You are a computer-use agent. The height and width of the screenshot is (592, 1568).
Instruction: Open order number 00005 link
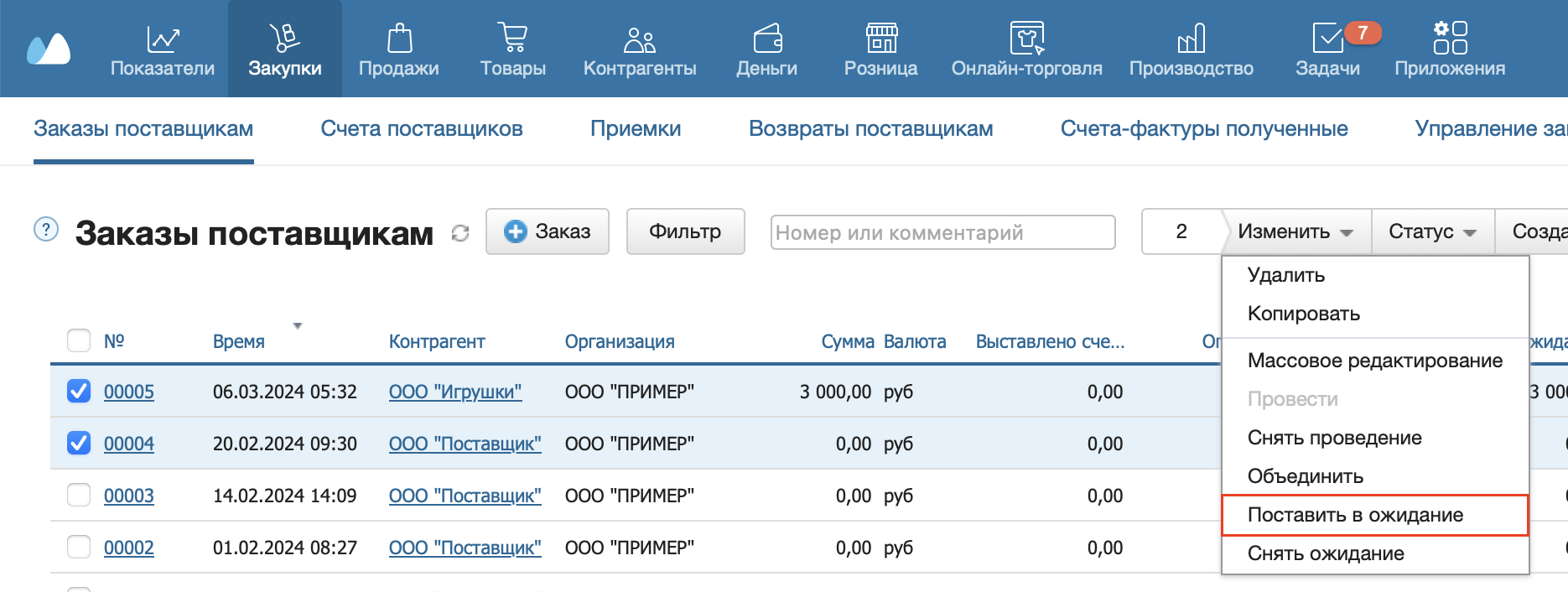point(129,392)
